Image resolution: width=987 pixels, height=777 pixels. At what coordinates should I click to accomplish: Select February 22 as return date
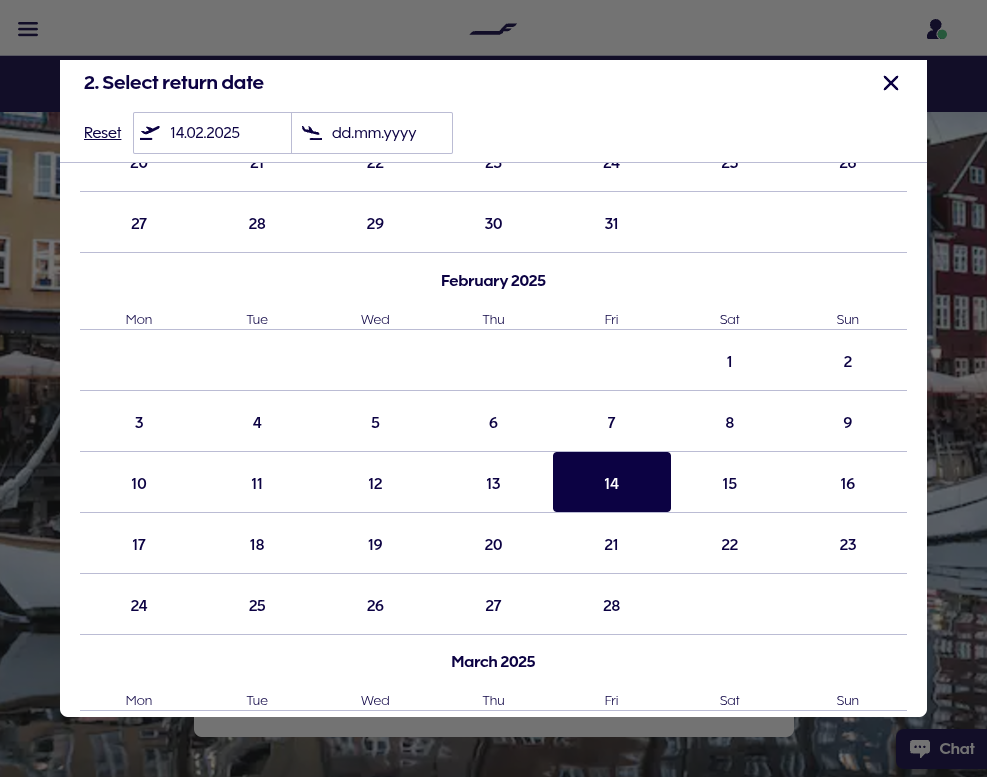[x=730, y=545]
